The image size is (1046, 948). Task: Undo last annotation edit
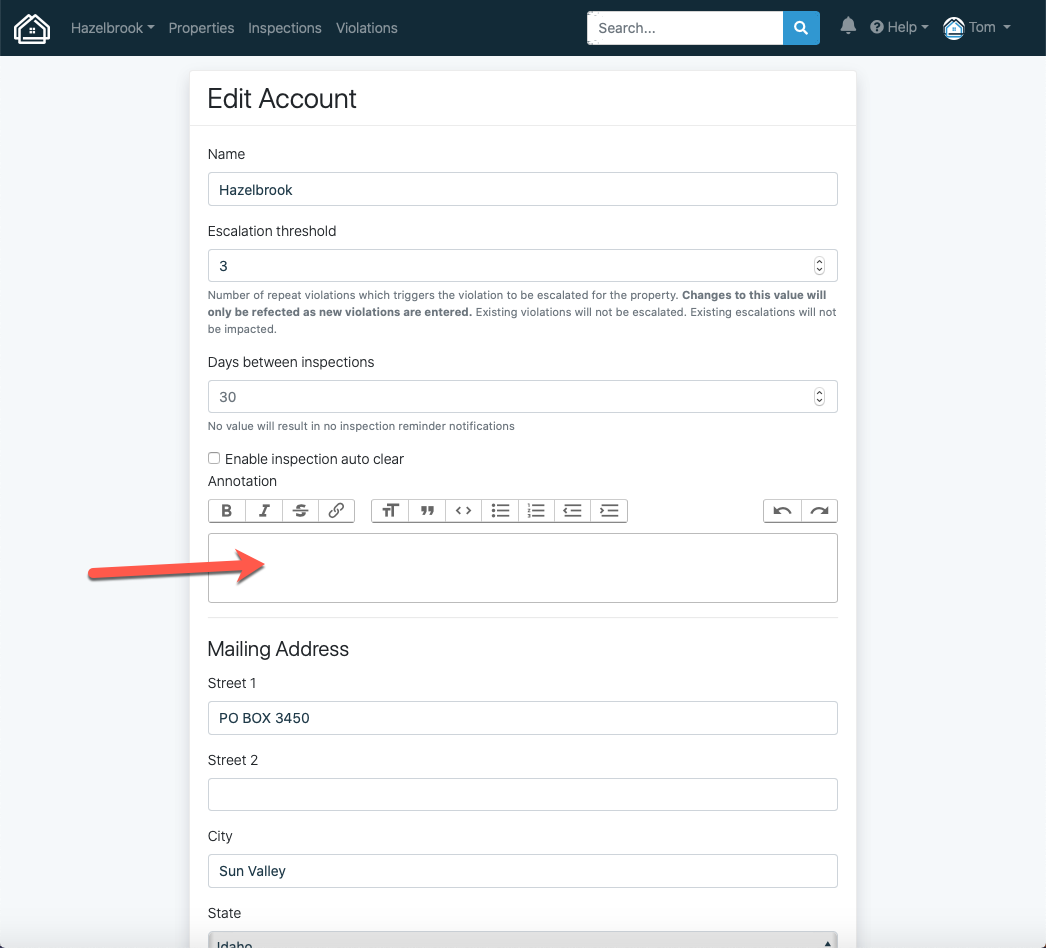click(782, 511)
